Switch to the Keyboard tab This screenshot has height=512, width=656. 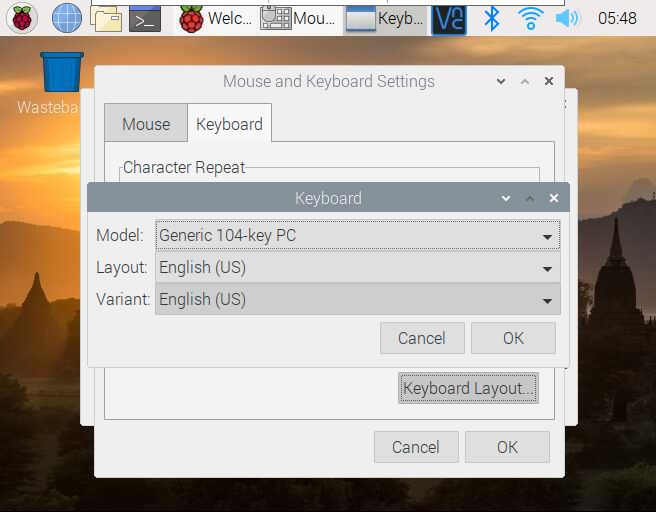[229, 124]
